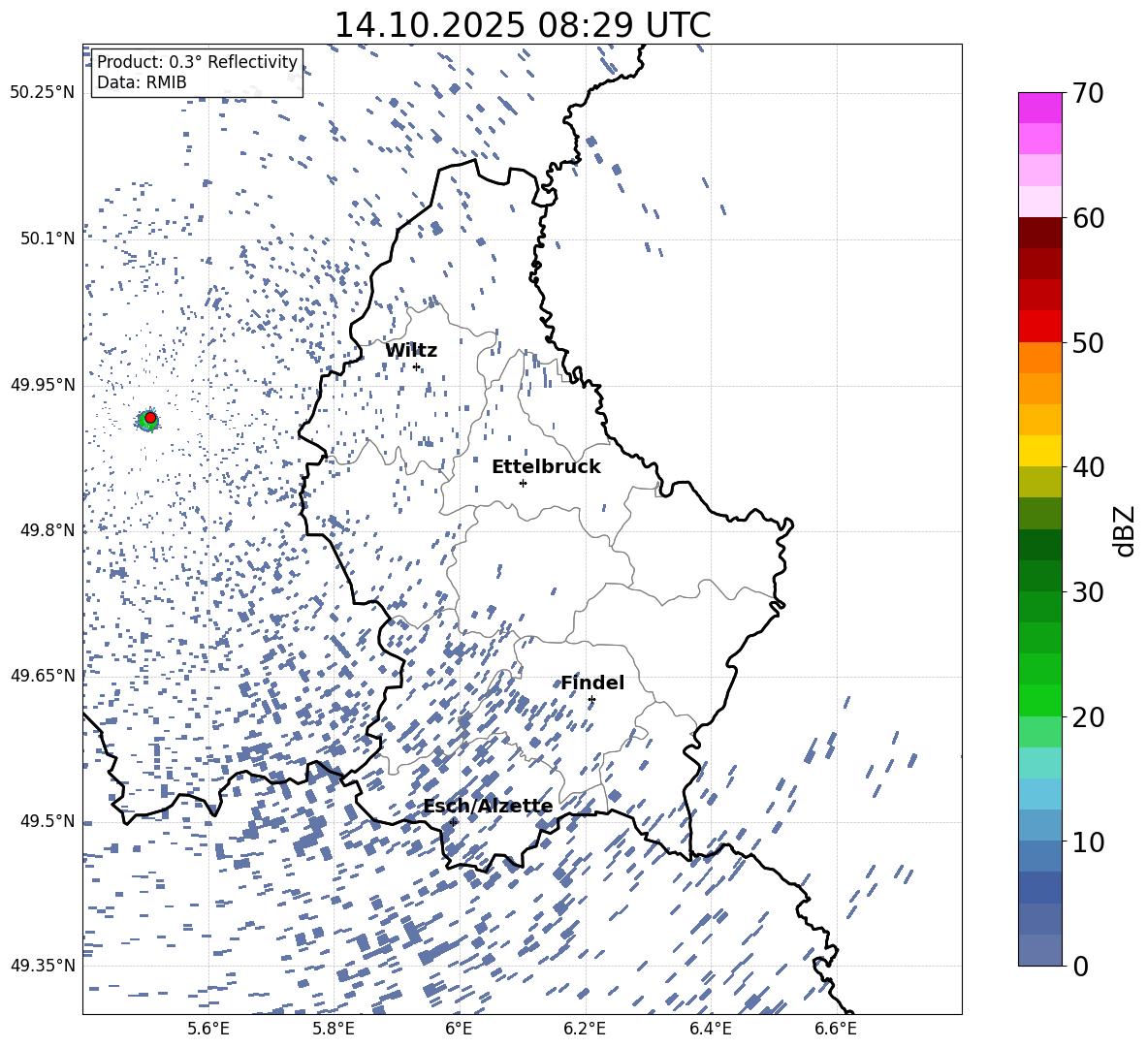Click 'Data: RMIB' text in legend box
This screenshot has width=1148, height=1048.
coord(142,82)
